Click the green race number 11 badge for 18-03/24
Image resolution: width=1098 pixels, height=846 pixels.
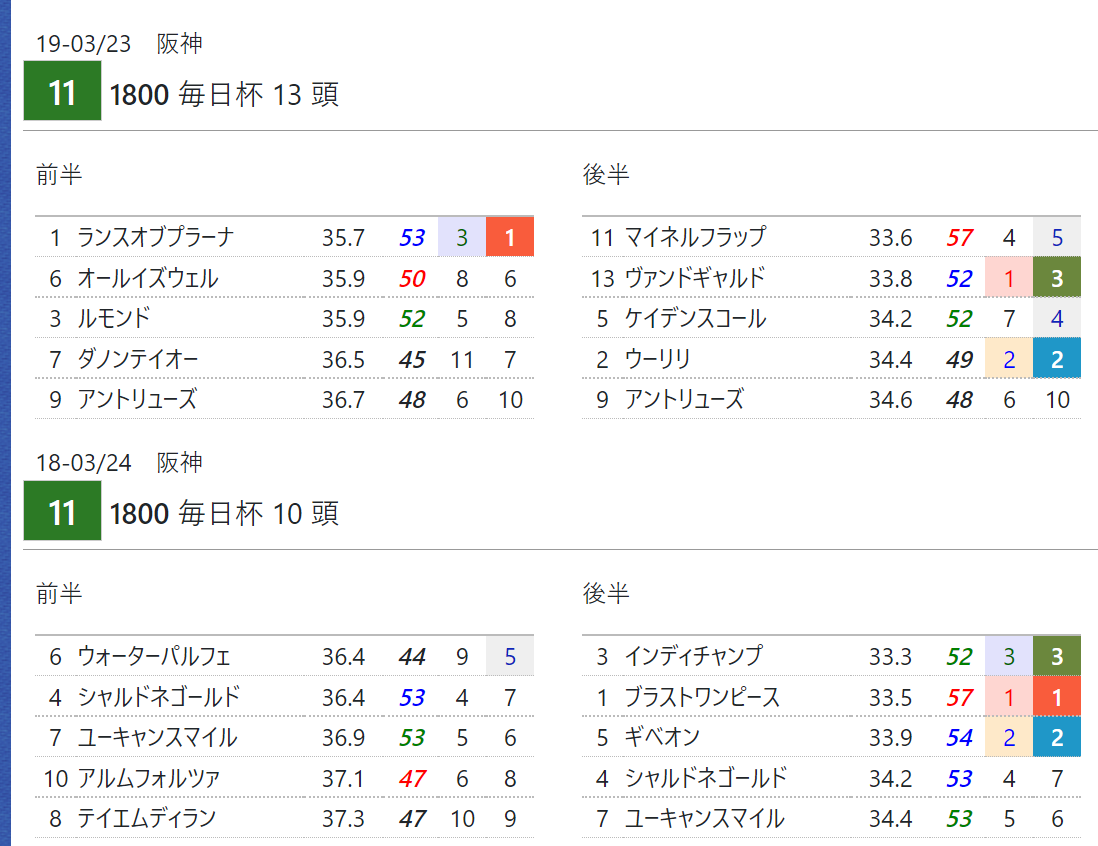(x=62, y=511)
